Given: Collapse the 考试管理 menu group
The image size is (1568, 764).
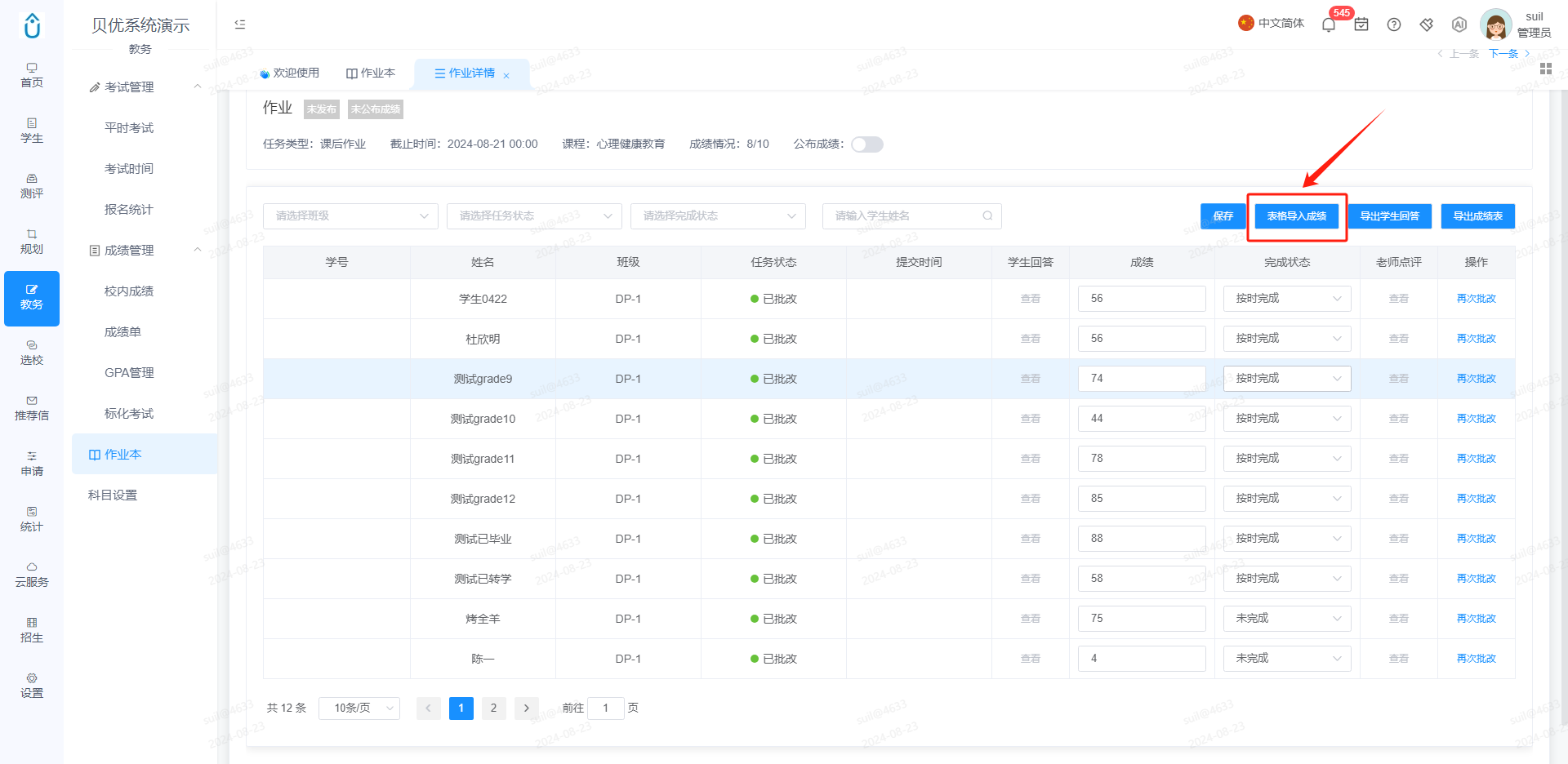Looking at the screenshot, I should (197, 87).
